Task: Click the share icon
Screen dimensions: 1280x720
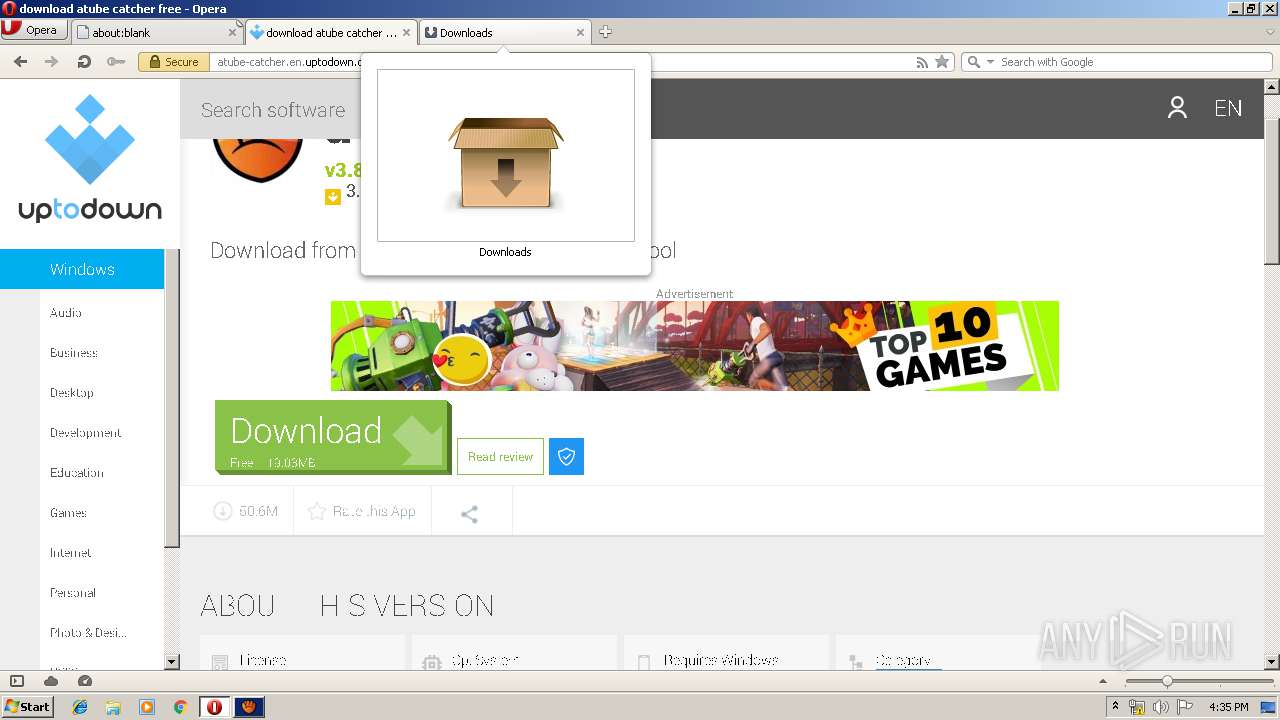Action: [470, 514]
